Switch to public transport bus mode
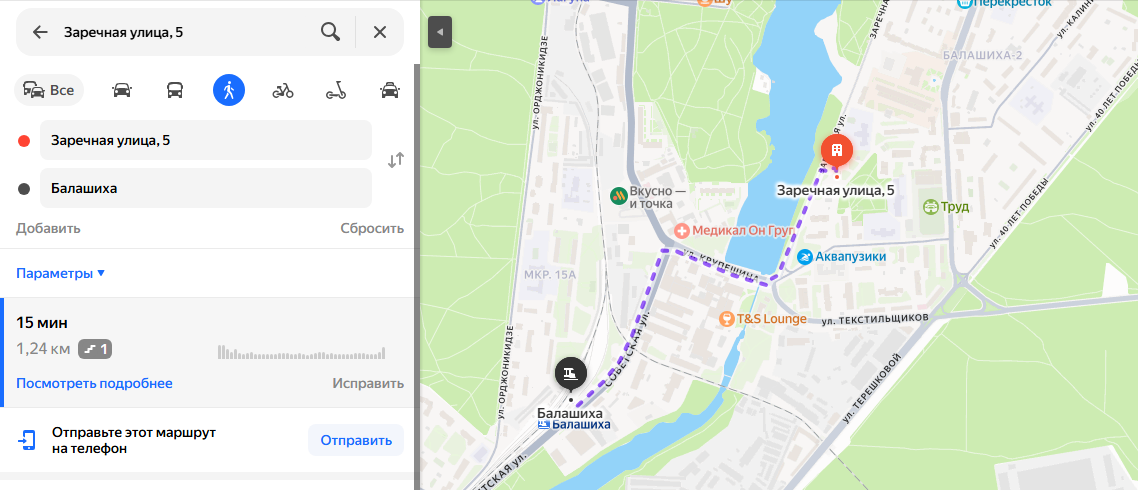Image resolution: width=1138 pixels, height=490 pixels. [175, 90]
